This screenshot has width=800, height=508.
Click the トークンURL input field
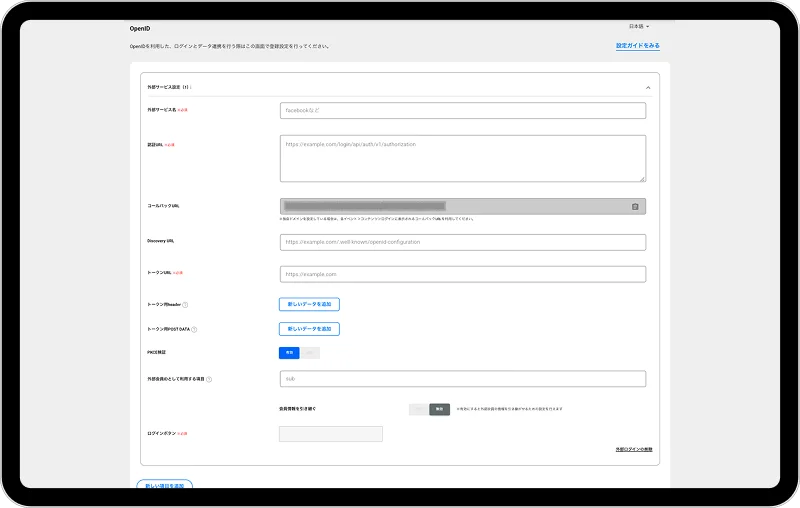pos(463,274)
